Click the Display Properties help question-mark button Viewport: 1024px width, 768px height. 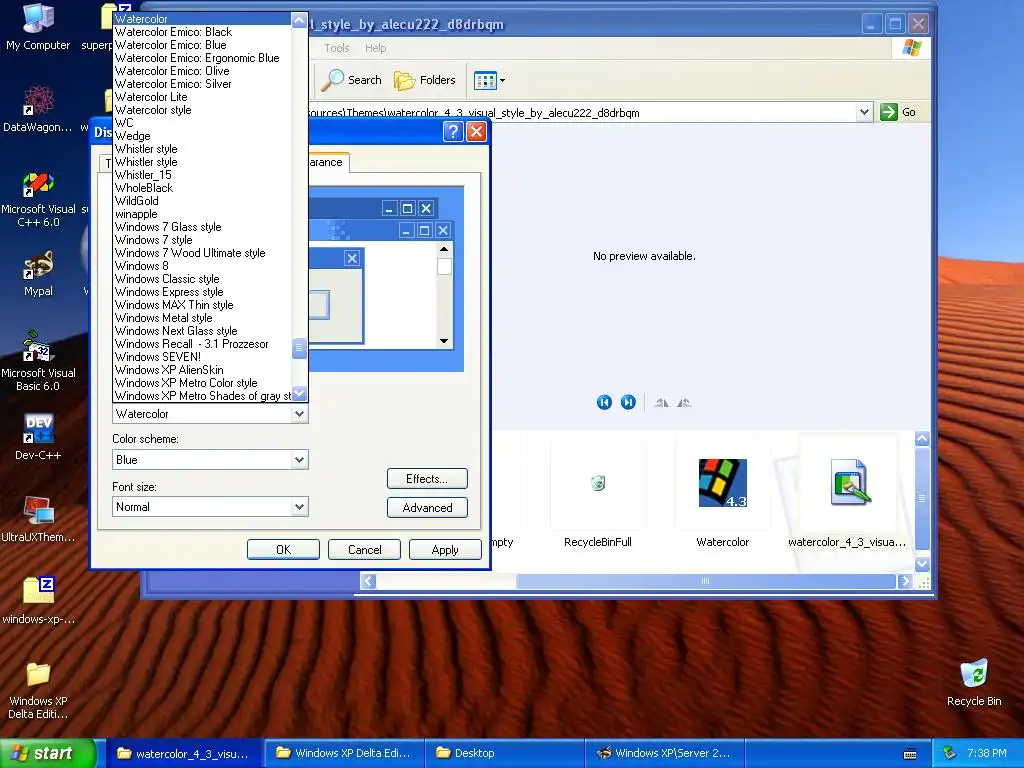pyautogui.click(x=453, y=132)
